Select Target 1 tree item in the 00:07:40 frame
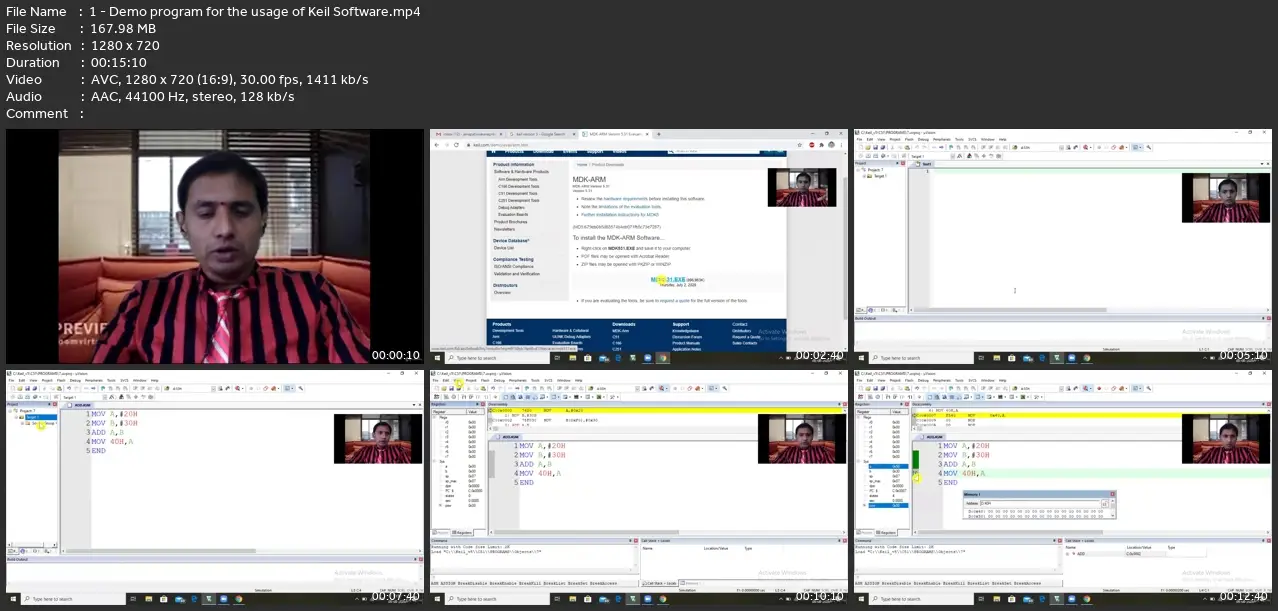The width and height of the screenshot is (1278, 611). (x=41, y=417)
